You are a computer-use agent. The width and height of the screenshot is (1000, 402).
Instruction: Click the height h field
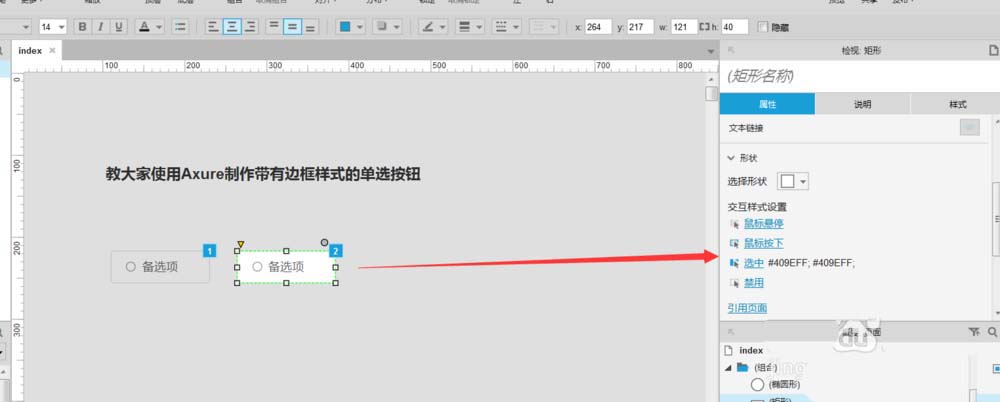point(734,27)
